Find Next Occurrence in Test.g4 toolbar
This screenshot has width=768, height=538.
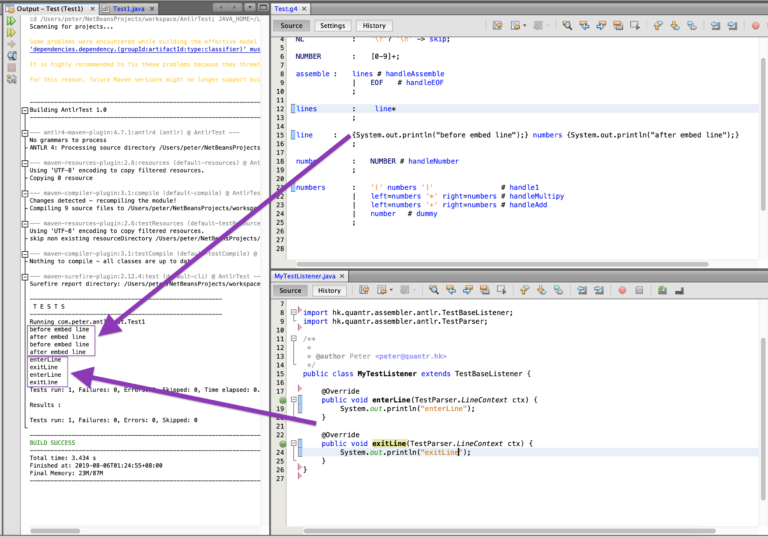[601, 25]
